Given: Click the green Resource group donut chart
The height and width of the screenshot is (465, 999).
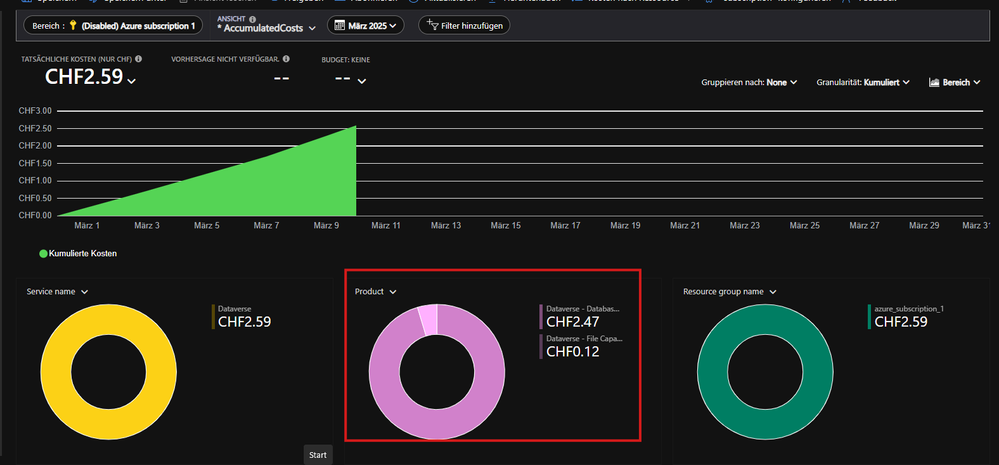Looking at the screenshot, I should 714,371.
